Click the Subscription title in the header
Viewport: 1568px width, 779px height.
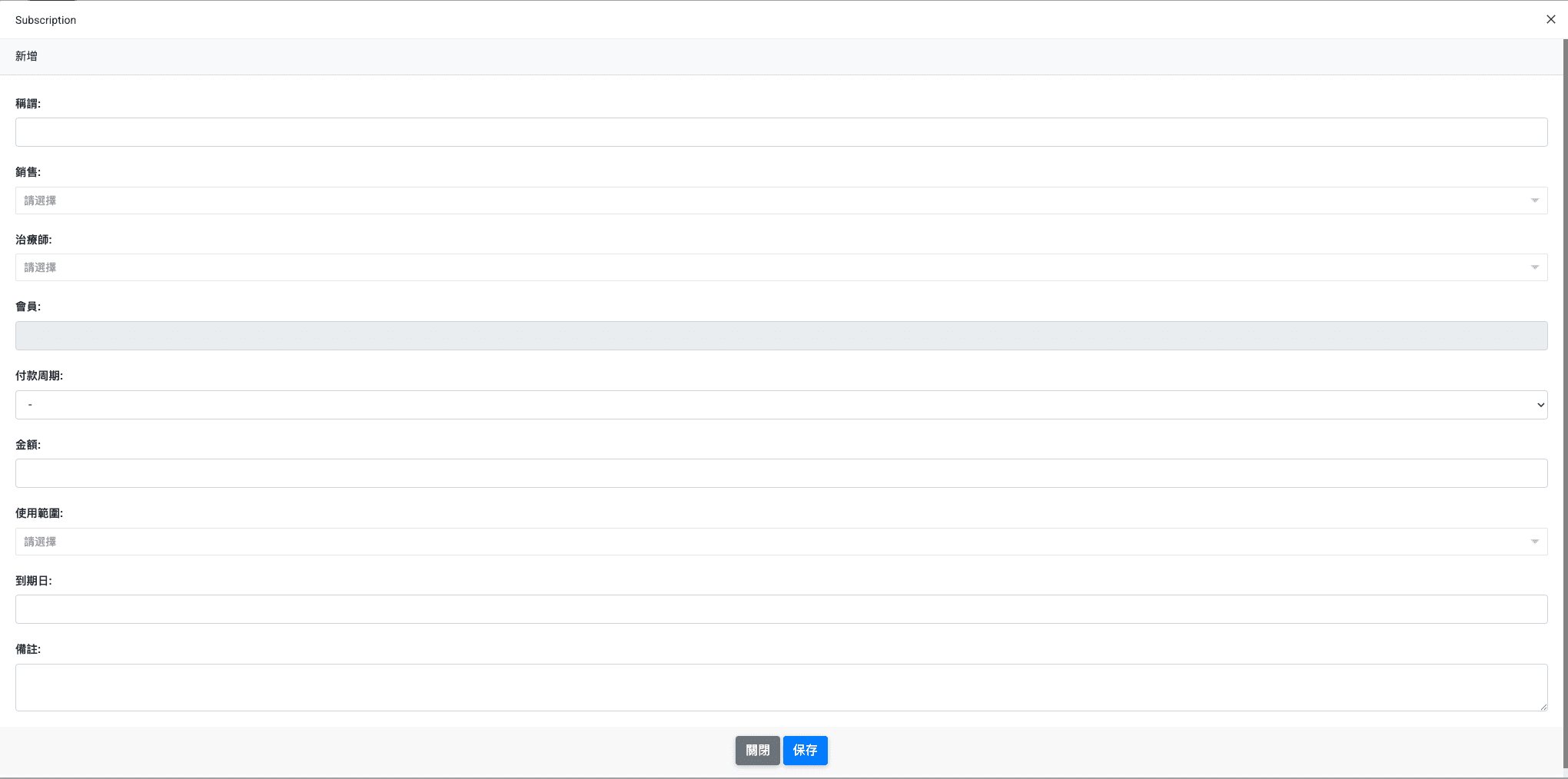point(45,19)
